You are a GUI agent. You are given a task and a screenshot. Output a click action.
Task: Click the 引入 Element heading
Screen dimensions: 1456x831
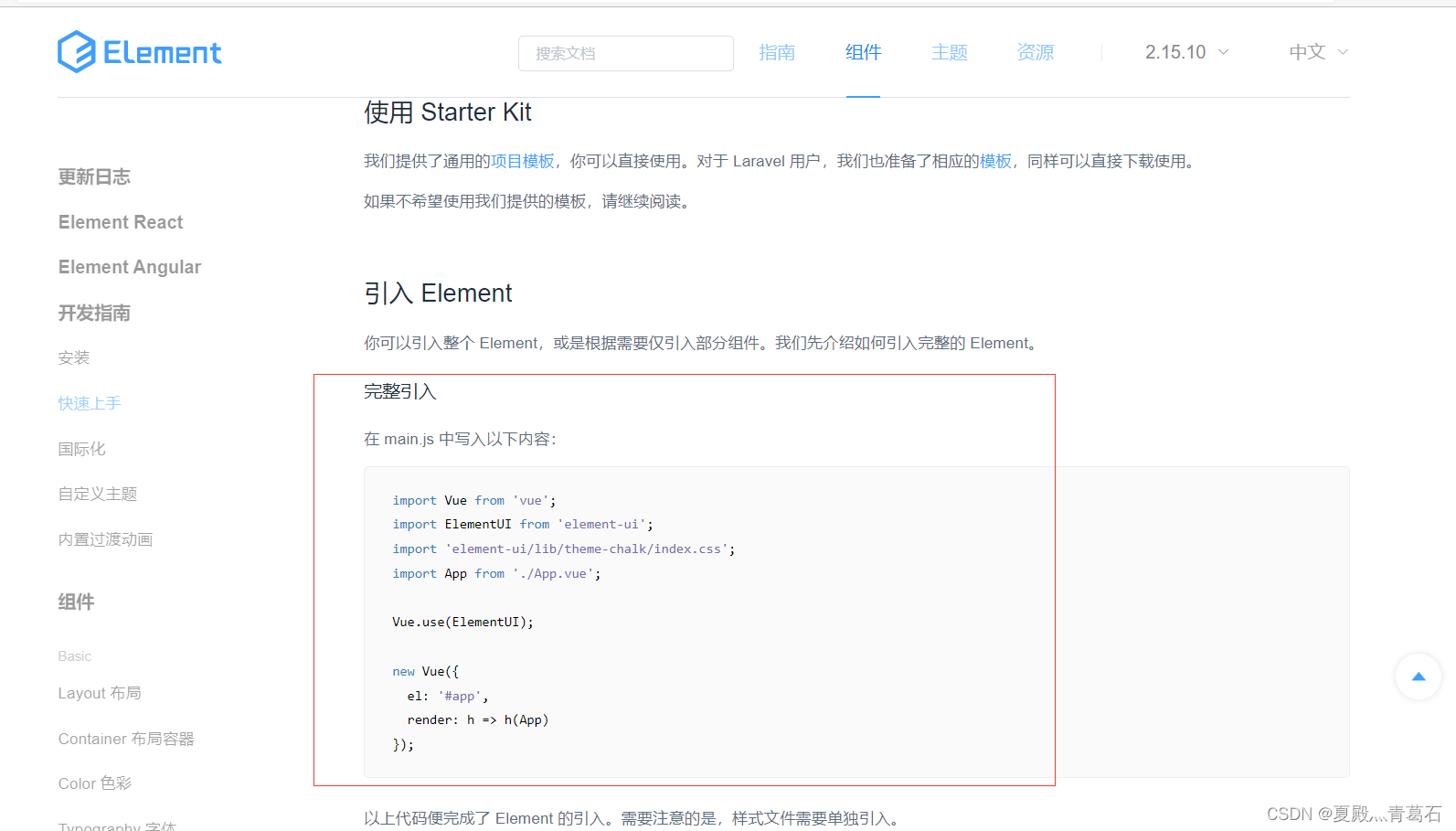click(438, 293)
